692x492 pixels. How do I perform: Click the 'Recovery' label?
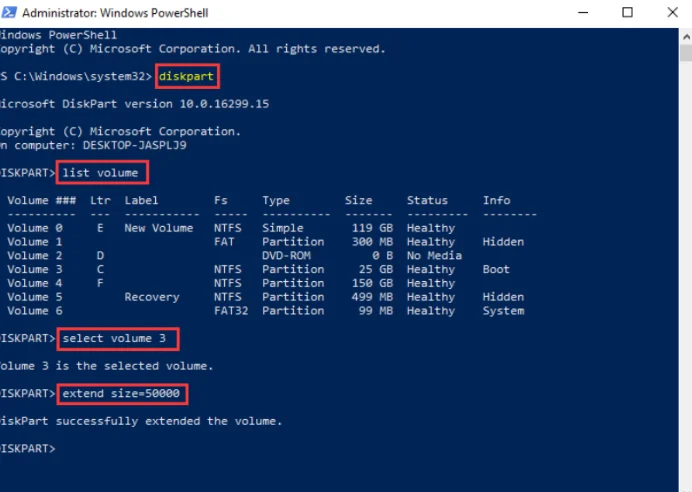pyautogui.click(x=152, y=297)
